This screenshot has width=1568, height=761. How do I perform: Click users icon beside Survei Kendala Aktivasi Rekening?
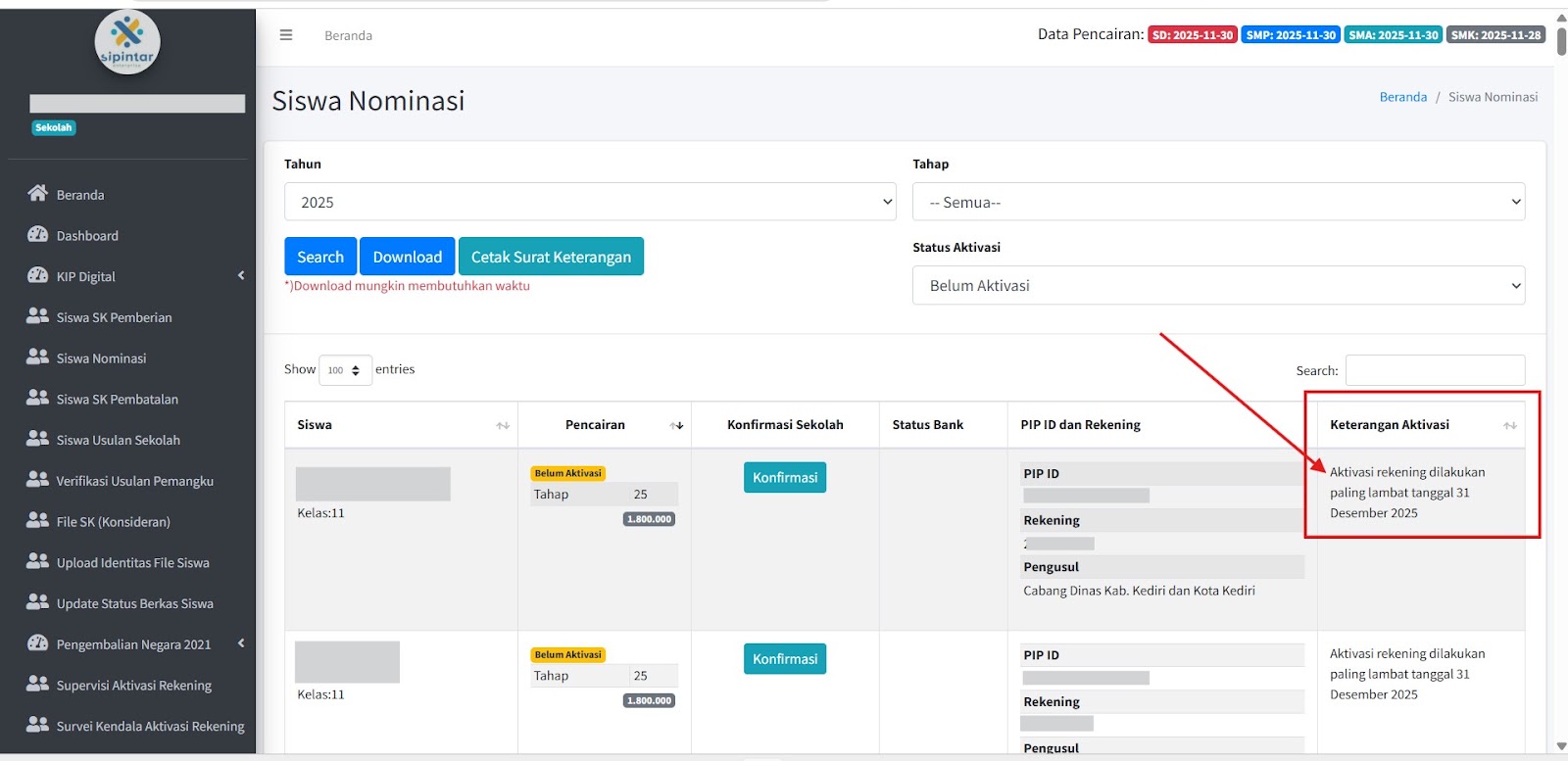pos(37,725)
